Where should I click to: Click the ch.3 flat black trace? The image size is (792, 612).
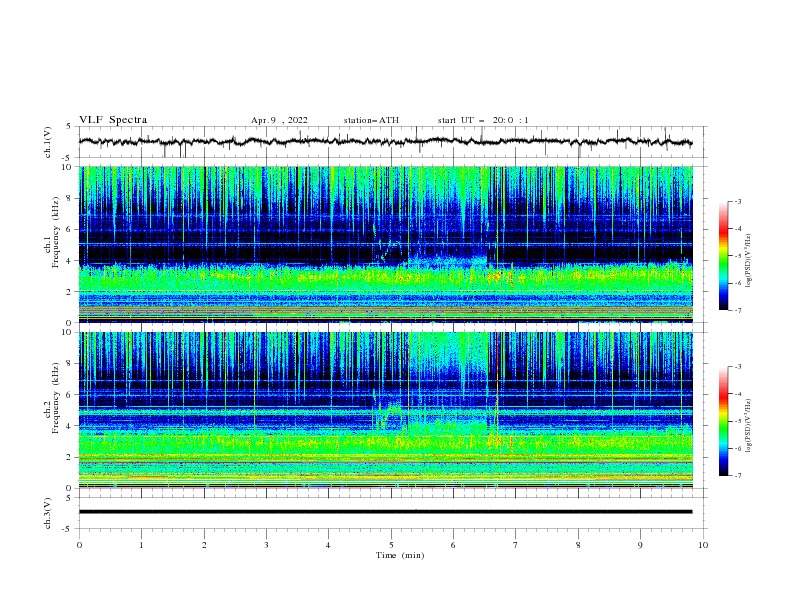(x=386, y=512)
